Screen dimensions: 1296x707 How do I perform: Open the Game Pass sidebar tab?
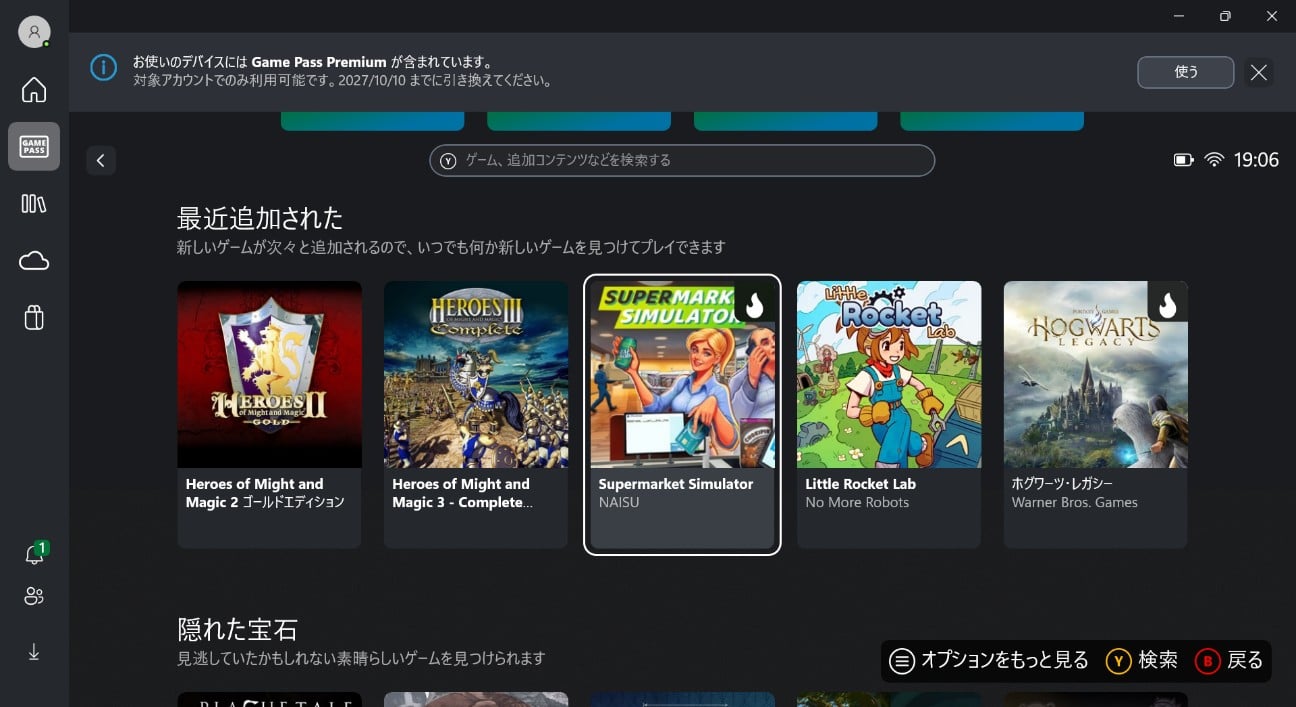(34, 147)
